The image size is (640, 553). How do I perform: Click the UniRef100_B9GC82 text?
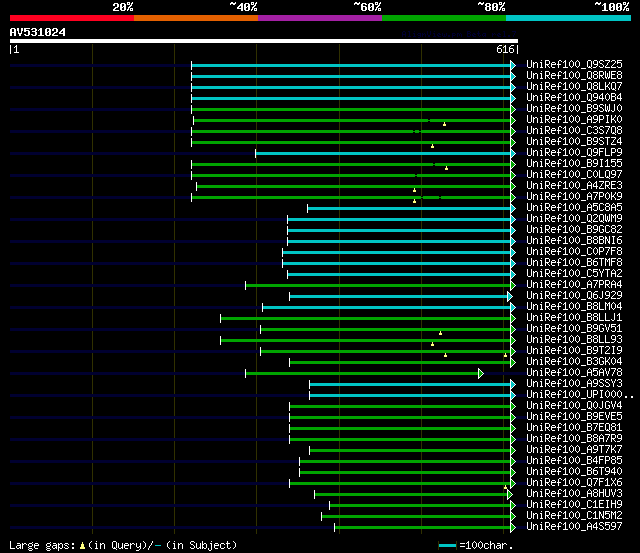point(574,230)
